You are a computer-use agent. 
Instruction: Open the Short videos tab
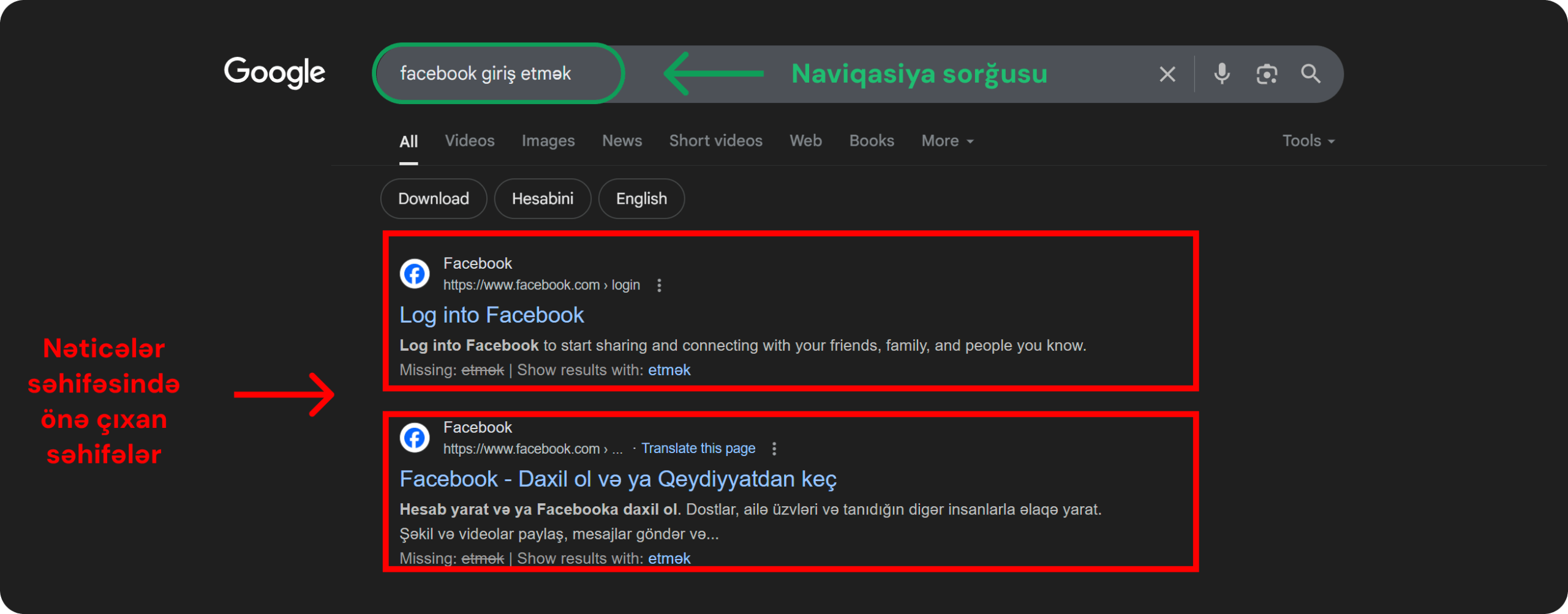pyautogui.click(x=715, y=141)
